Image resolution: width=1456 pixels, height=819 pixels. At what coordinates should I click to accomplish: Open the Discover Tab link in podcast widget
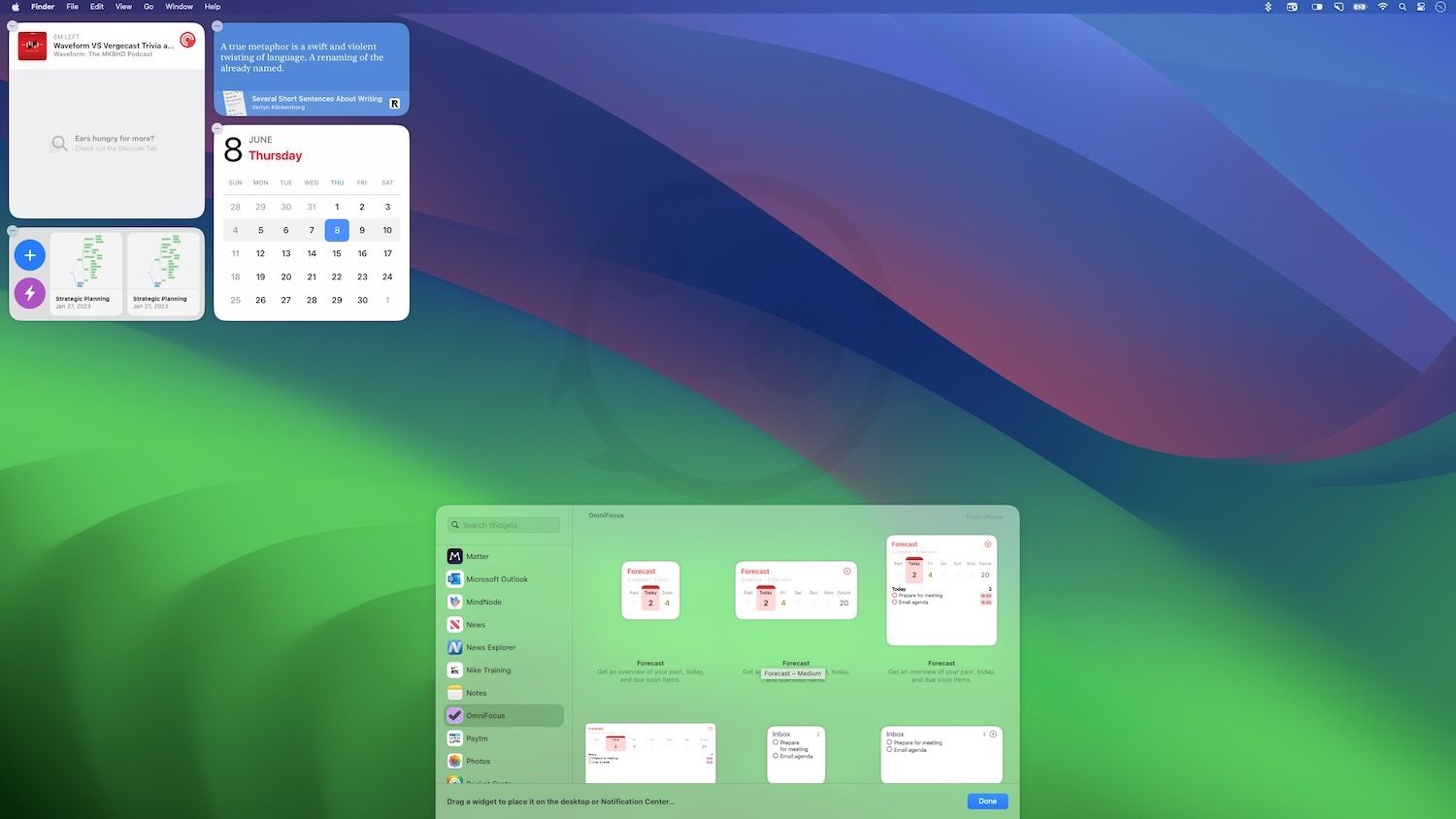click(x=114, y=147)
